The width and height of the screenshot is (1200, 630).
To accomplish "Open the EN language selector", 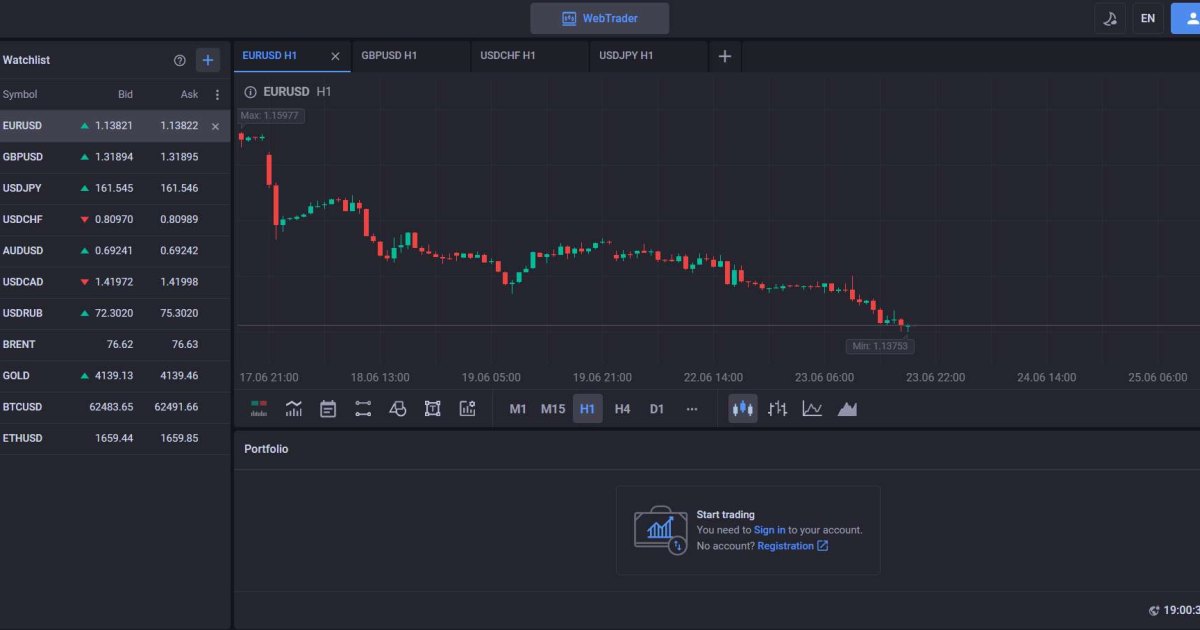I will click(1148, 18).
